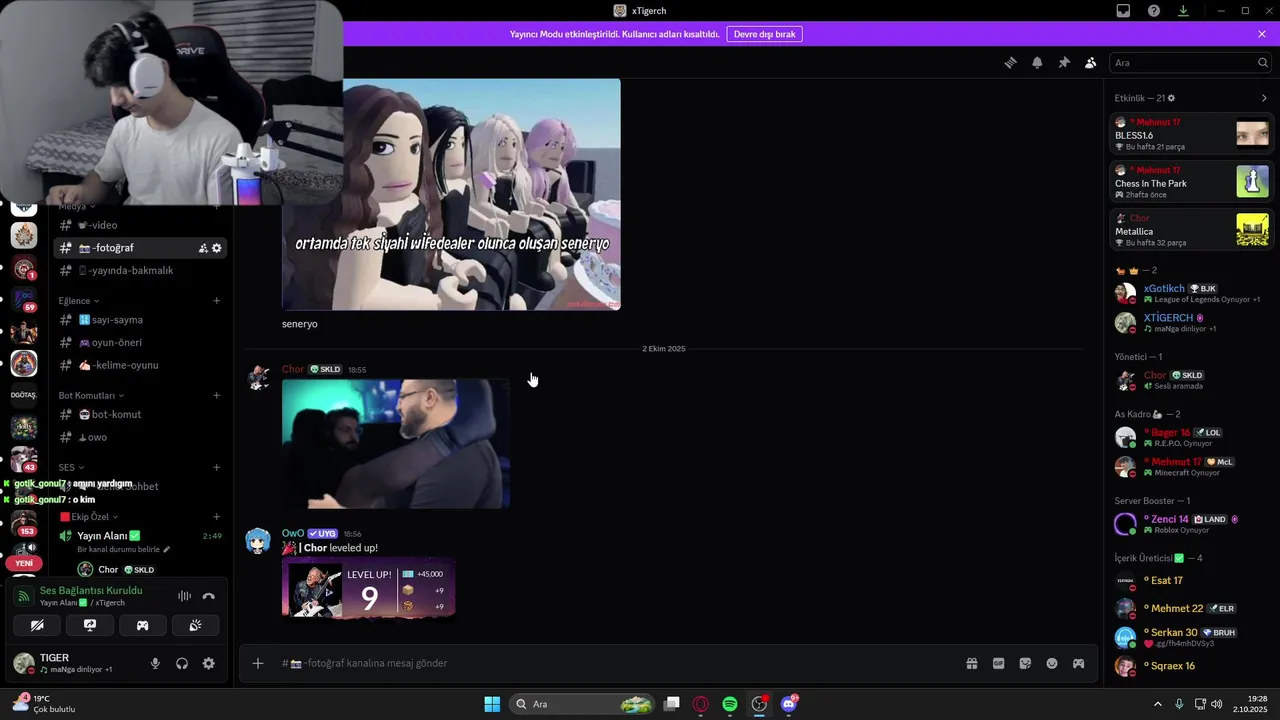The height and width of the screenshot is (720, 1280).
Task: Open the bot-komut channel
Action: [140, 414]
